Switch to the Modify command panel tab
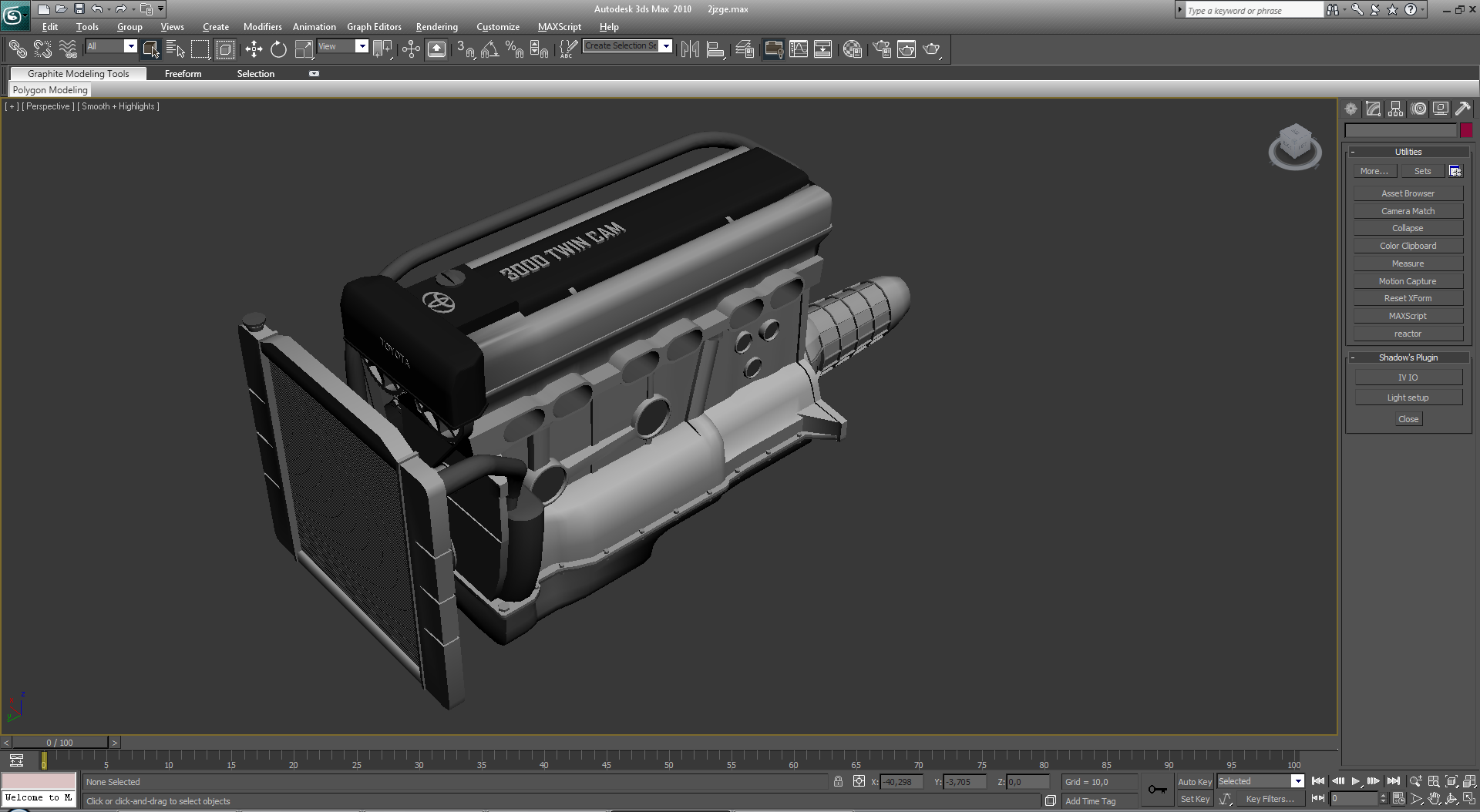Screen dimensions: 1480x812 point(1373,109)
